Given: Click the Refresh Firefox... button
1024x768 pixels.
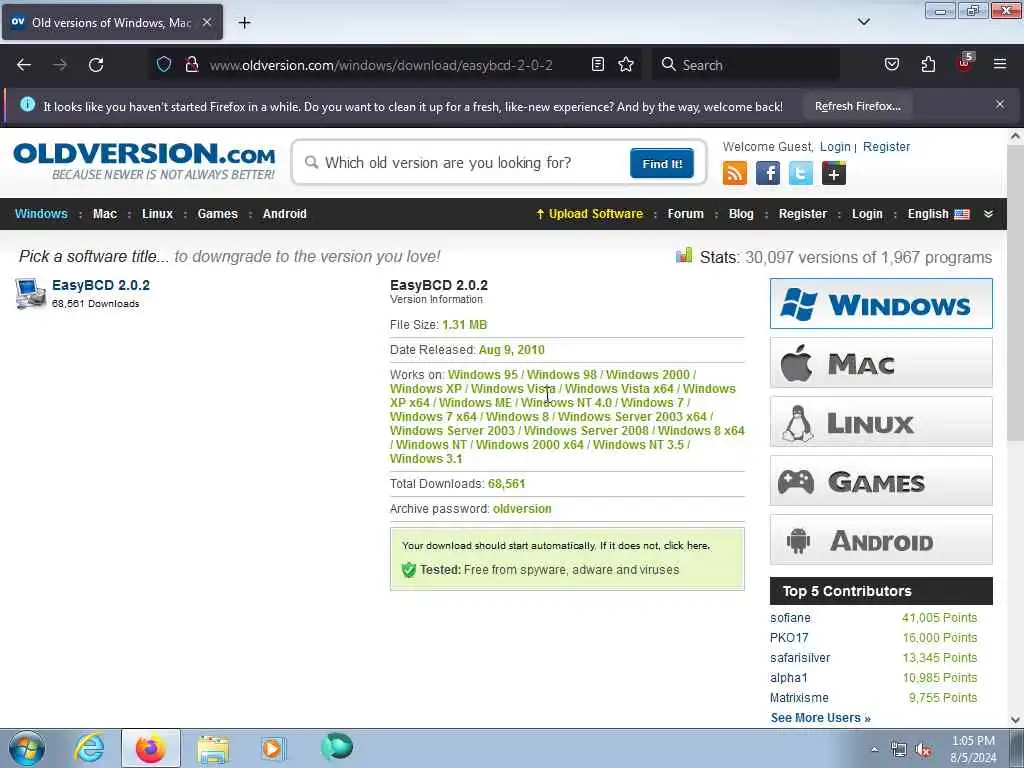Looking at the screenshot, I should click(x=857, y=106).
